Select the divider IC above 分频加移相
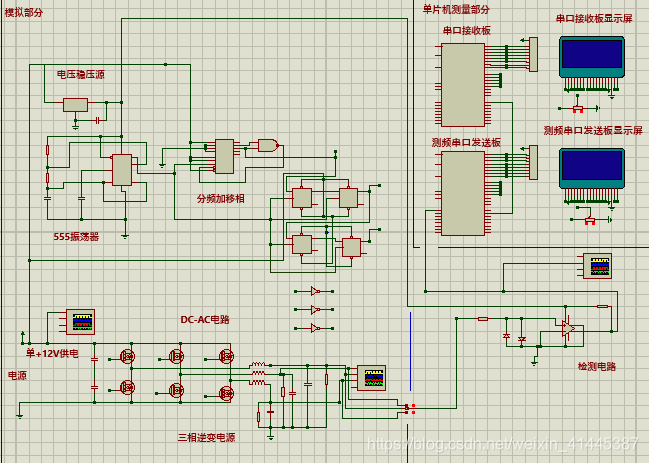 (x=224, y=156)
